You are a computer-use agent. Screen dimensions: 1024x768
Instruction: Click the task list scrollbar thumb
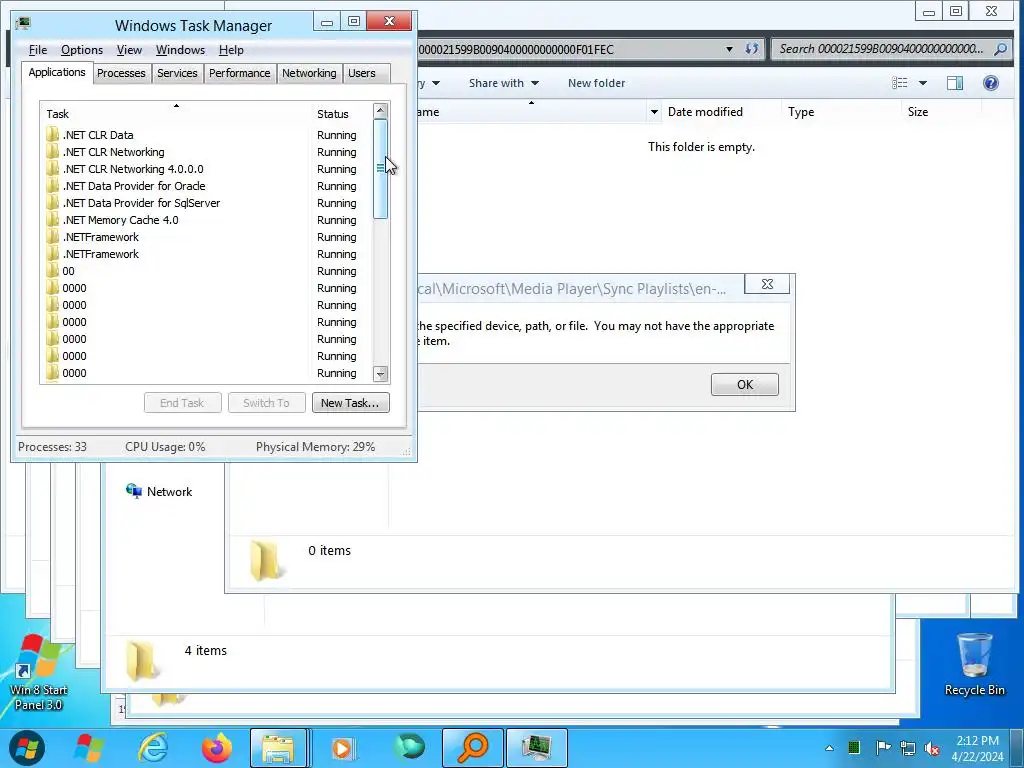pos(381,169)
